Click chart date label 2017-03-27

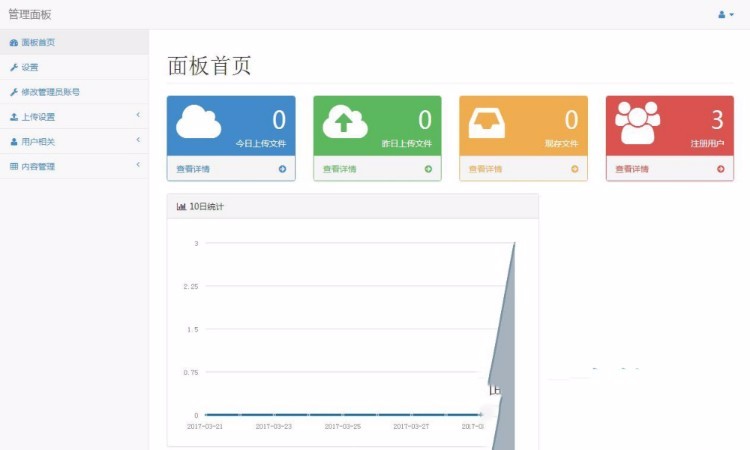coord(411,426)
